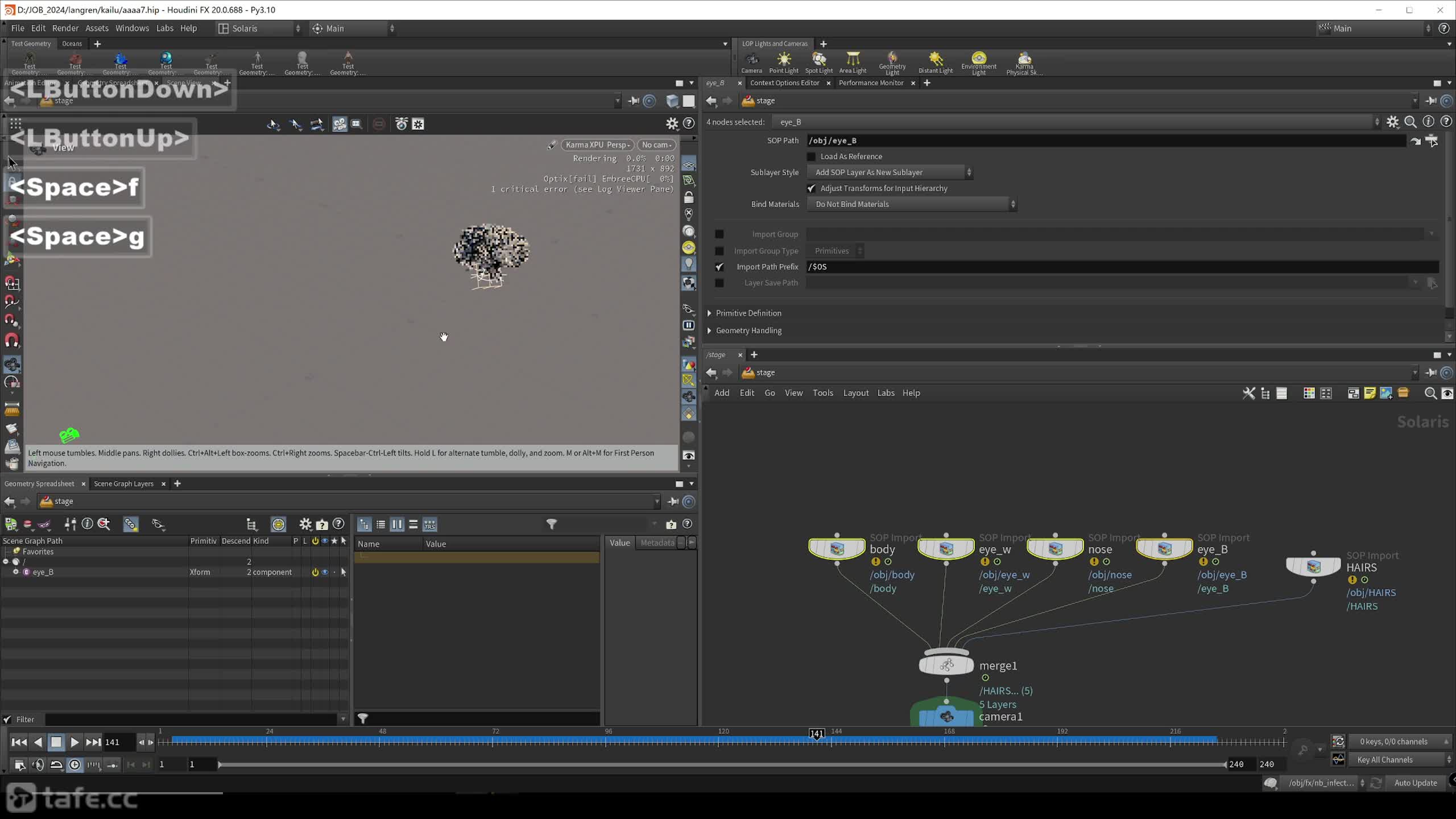Click the network editor find node icon
The height and width of the screenshot is (819, 1456).
(x=1430, y=393)
